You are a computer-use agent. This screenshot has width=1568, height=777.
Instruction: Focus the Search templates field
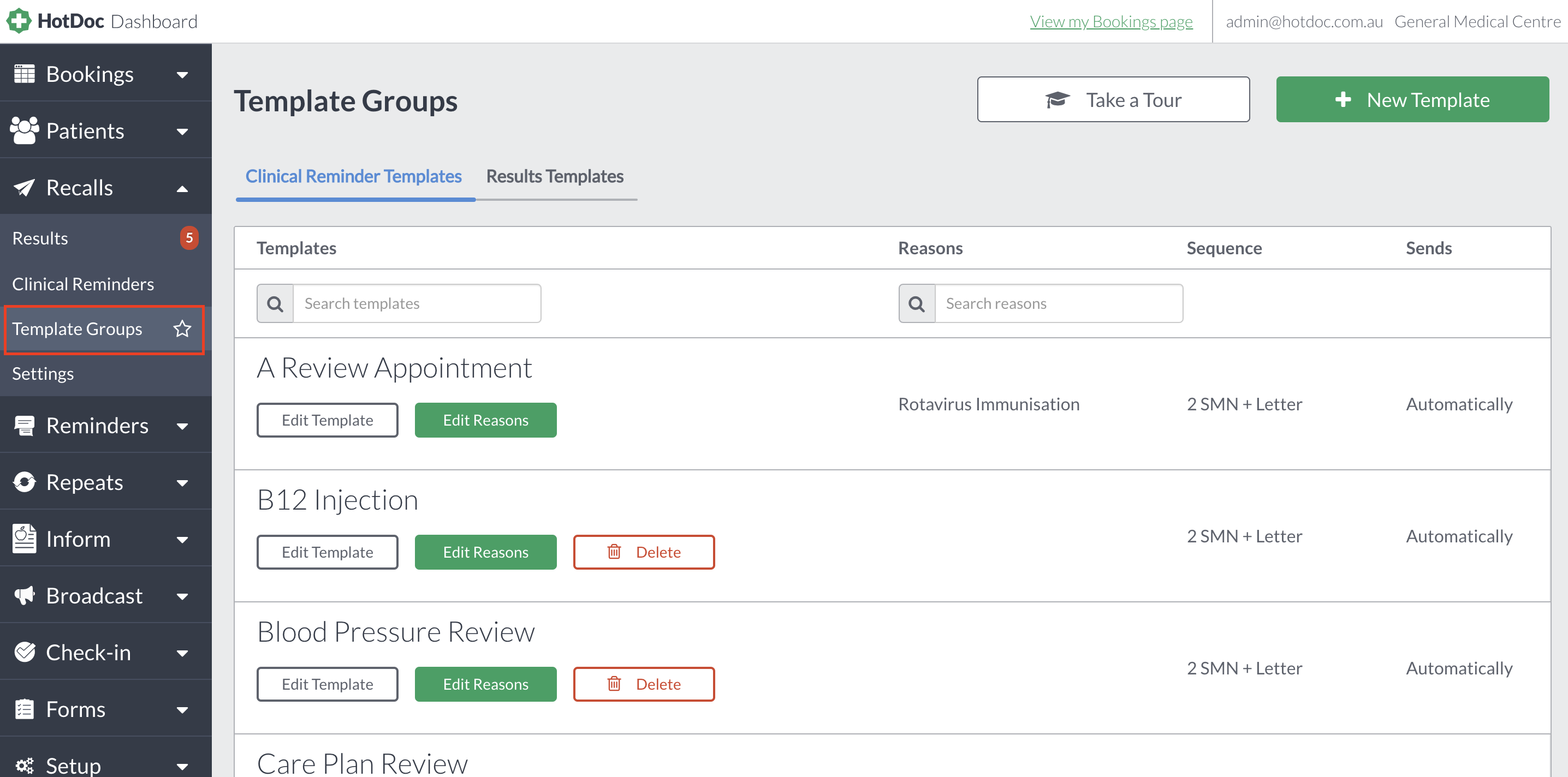coord(417,303)
